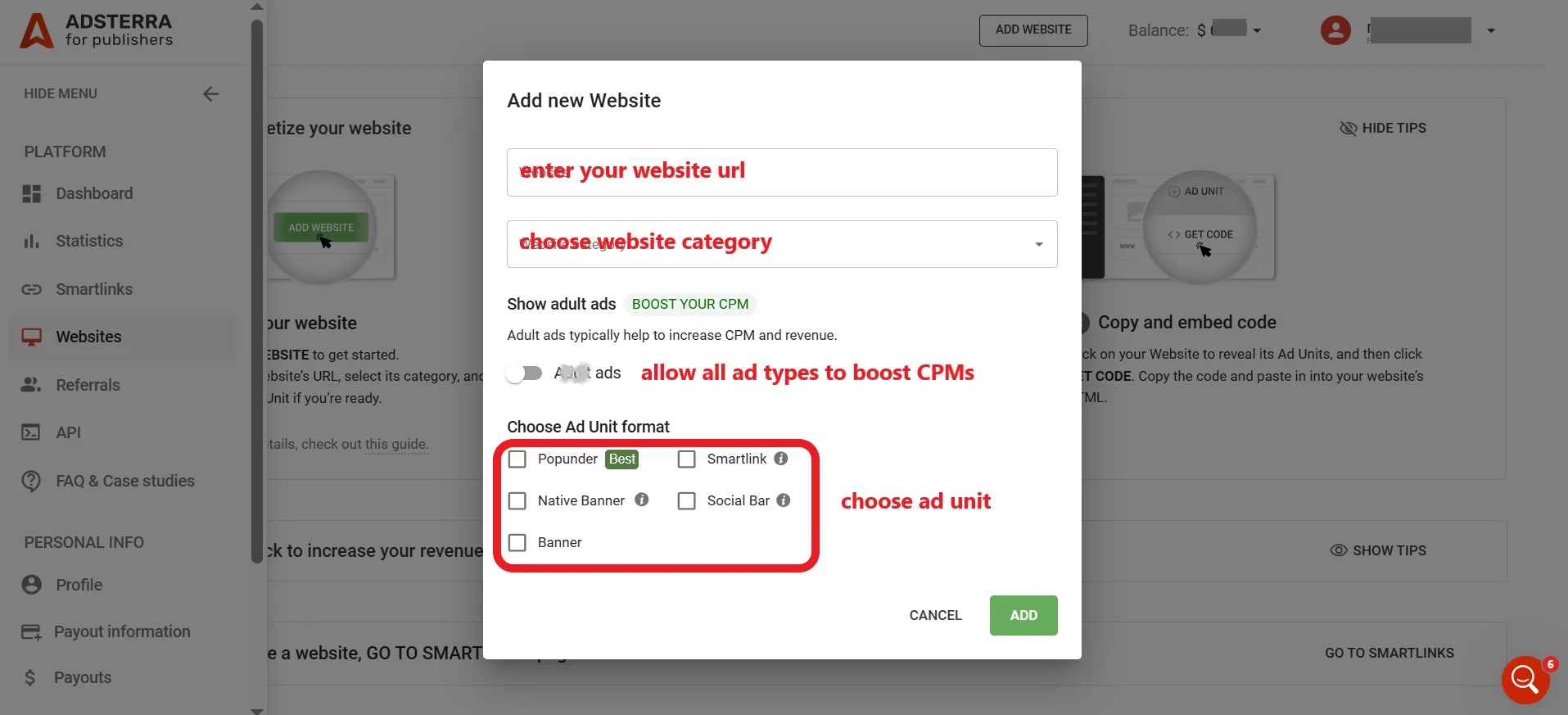This screenshot has width=1568, height=715.
Task: Hide the sidebar menu with the arrow
Action: pos(210,93)
